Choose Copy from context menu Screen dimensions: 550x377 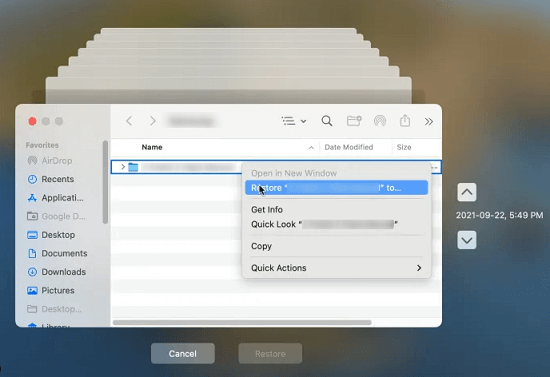click(261, 246)
